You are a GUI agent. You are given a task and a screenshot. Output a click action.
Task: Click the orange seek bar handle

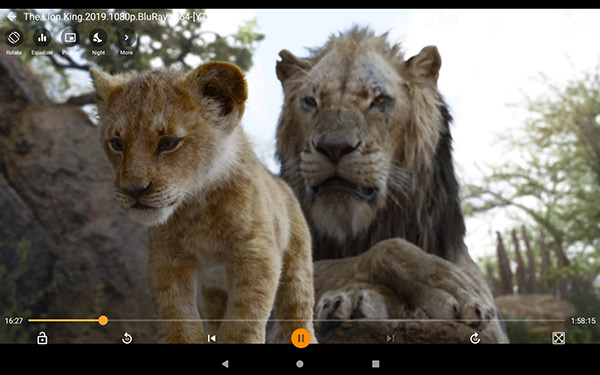(103, 320)
